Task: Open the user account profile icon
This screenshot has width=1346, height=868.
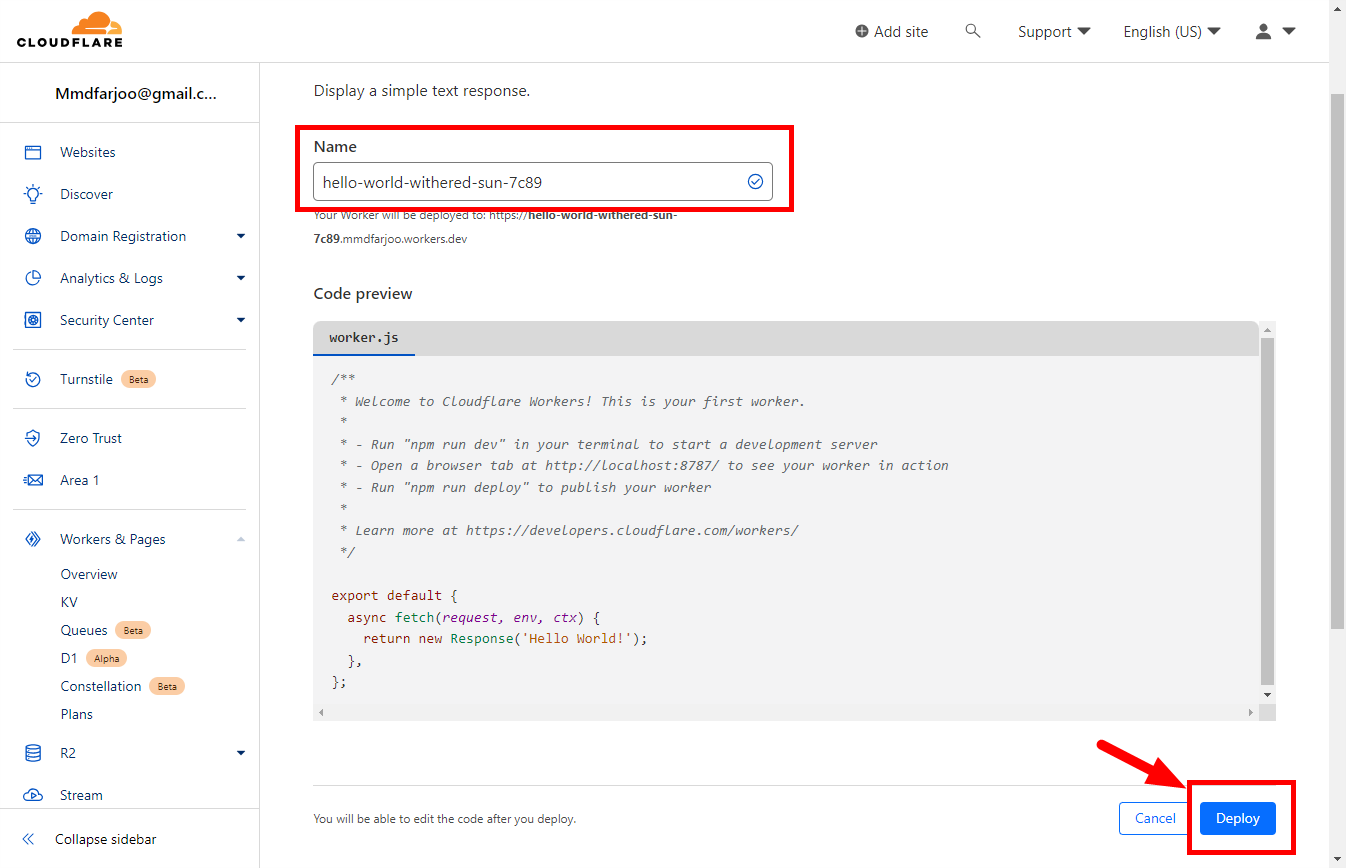Action: [x=1263, y=31]
